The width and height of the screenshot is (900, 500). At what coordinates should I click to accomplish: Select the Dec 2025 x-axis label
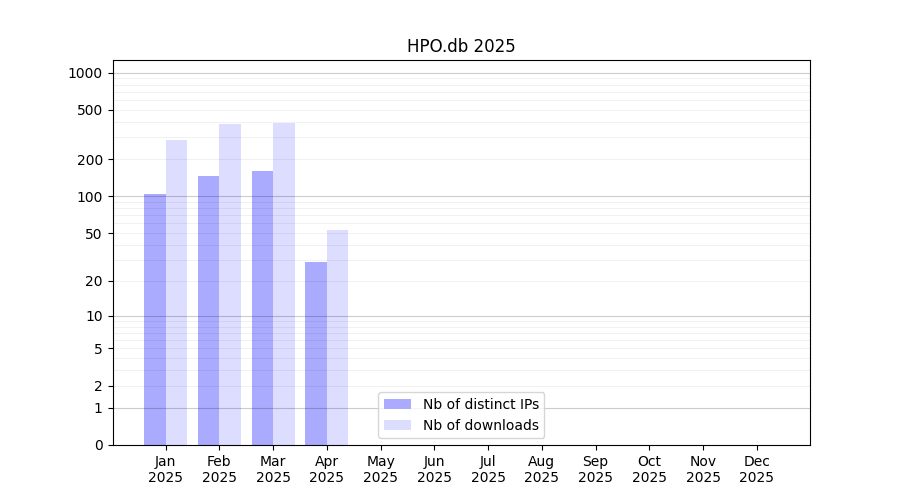click(x=756, y=469)
